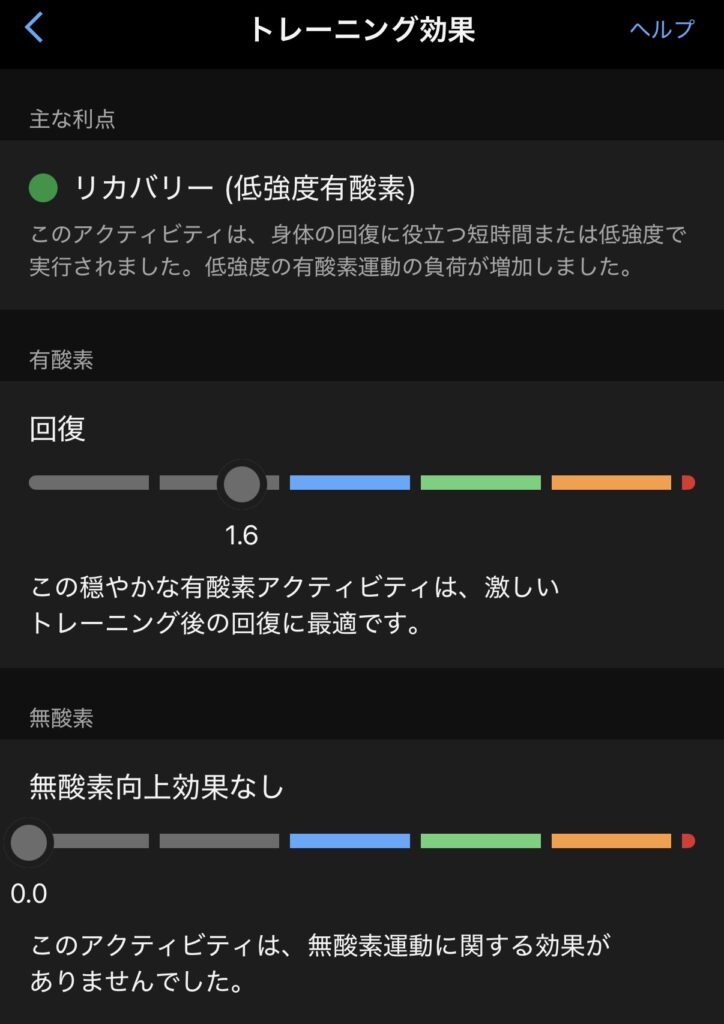Screen dimensions: 724x1024
Task: Select the リカバリー (低強度有酸素) heading
Action: [x=245, y=187]
